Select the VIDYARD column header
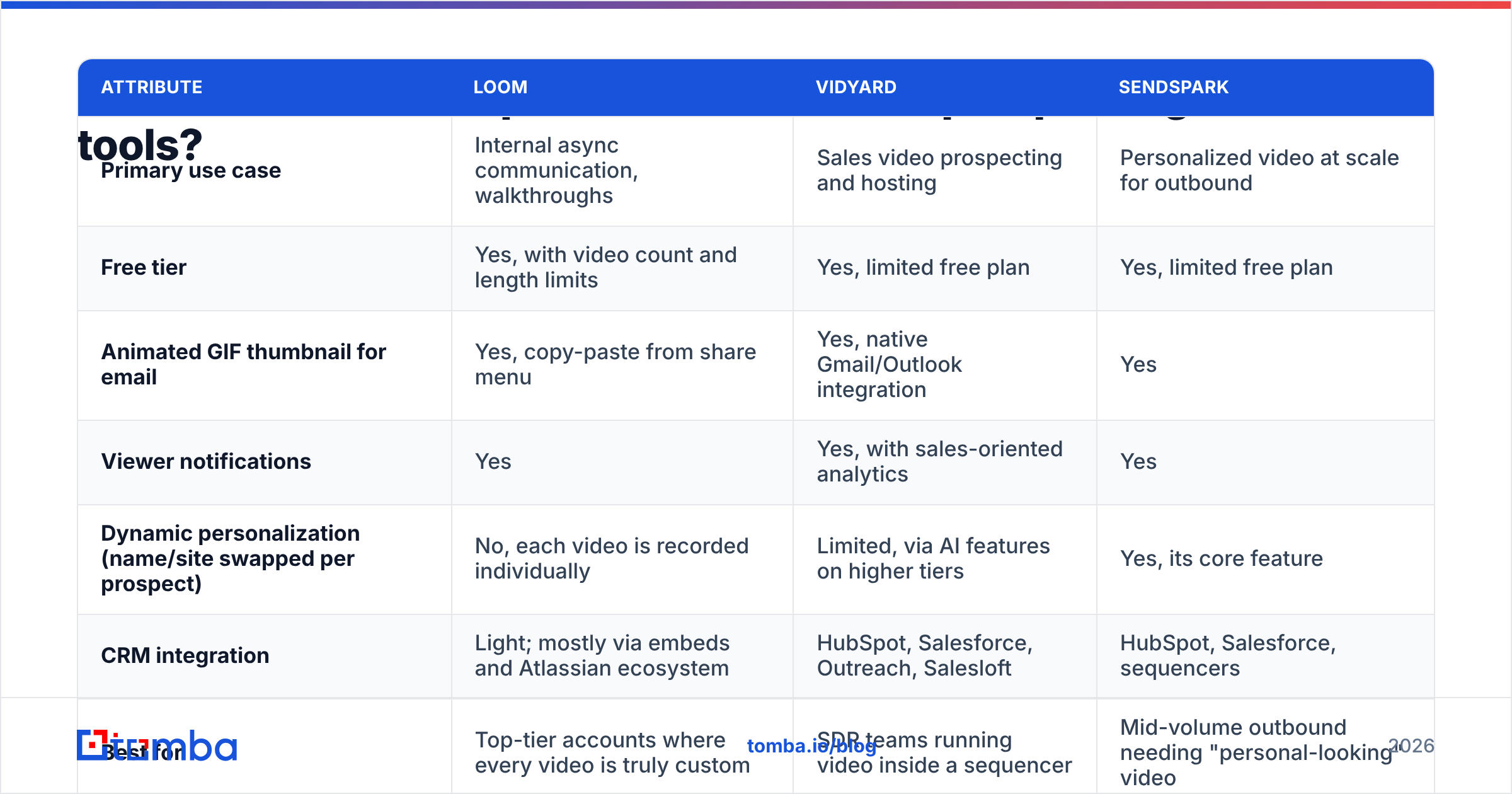The width and height of the screenshot is (1512, 794). pos(856,87)
